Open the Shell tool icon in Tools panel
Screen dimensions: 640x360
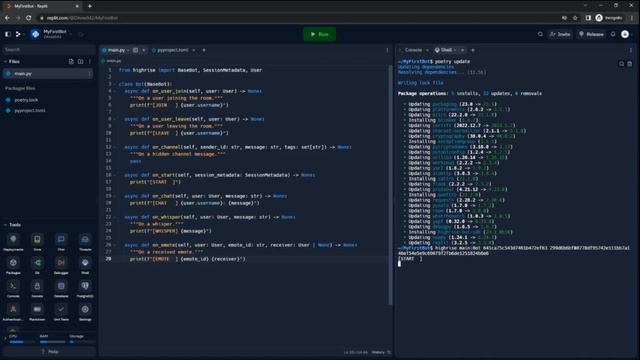point(85,262)
